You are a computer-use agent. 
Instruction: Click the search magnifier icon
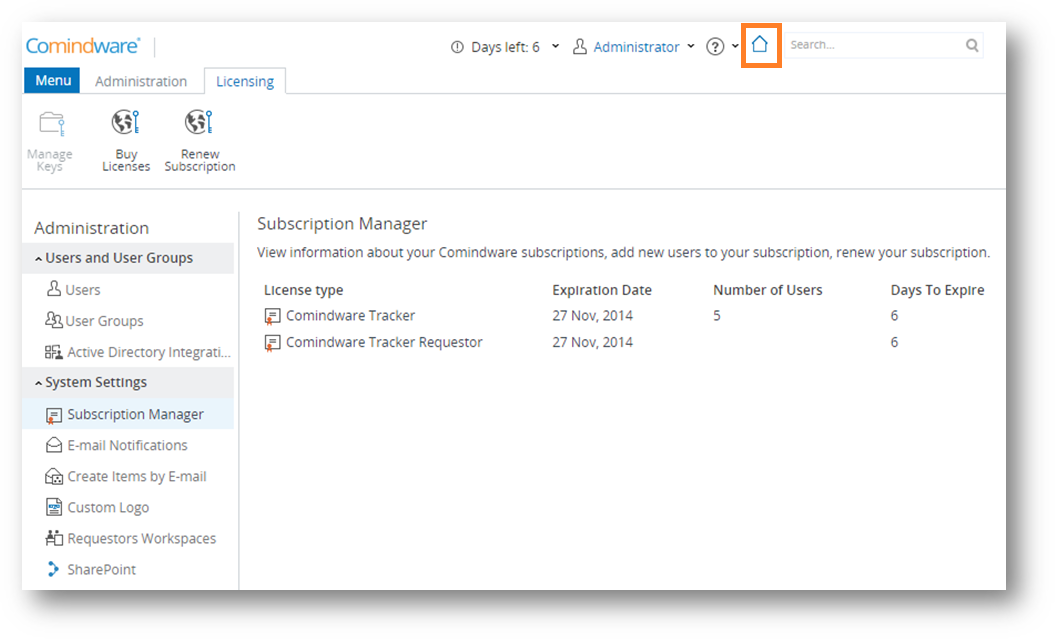(971, 45)
